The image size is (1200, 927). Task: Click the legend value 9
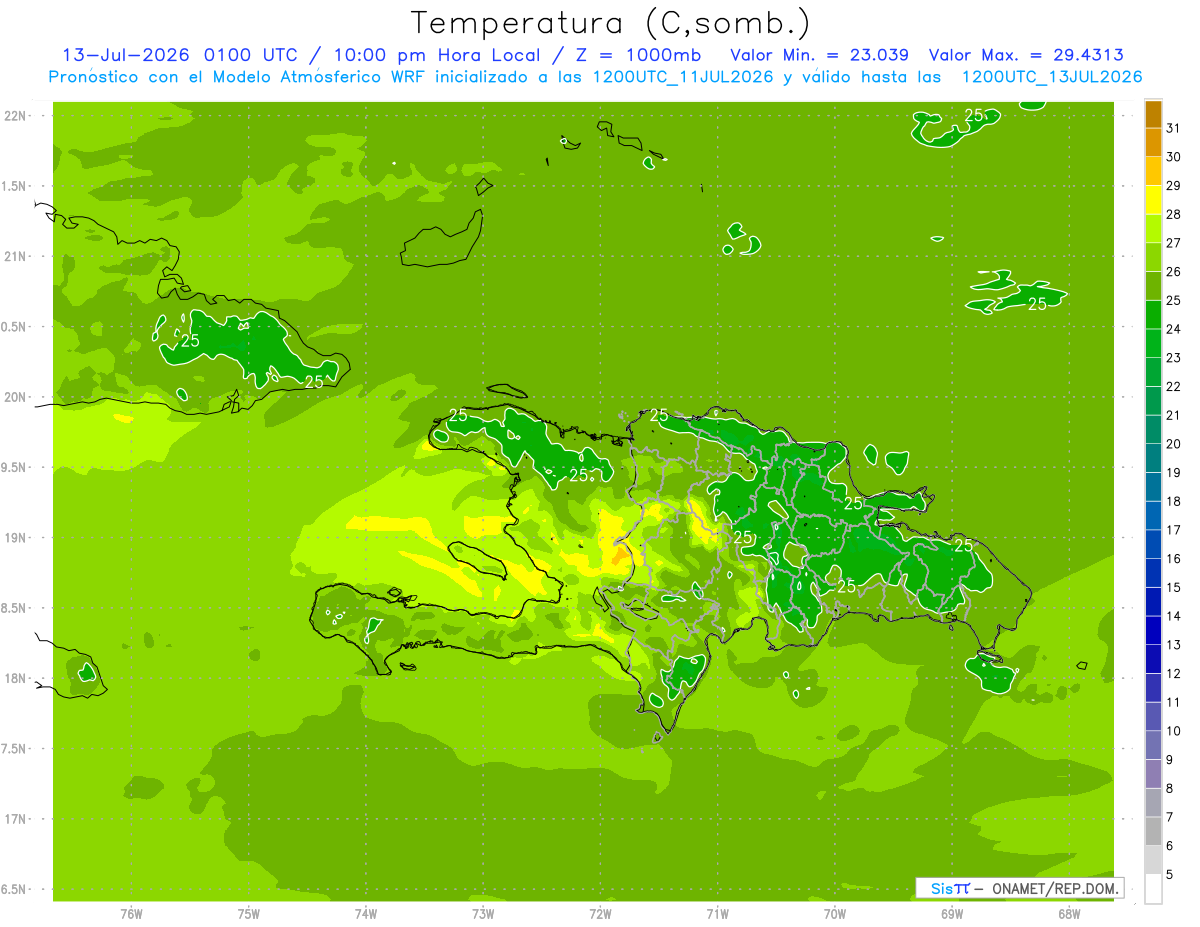pos(1170,760)
